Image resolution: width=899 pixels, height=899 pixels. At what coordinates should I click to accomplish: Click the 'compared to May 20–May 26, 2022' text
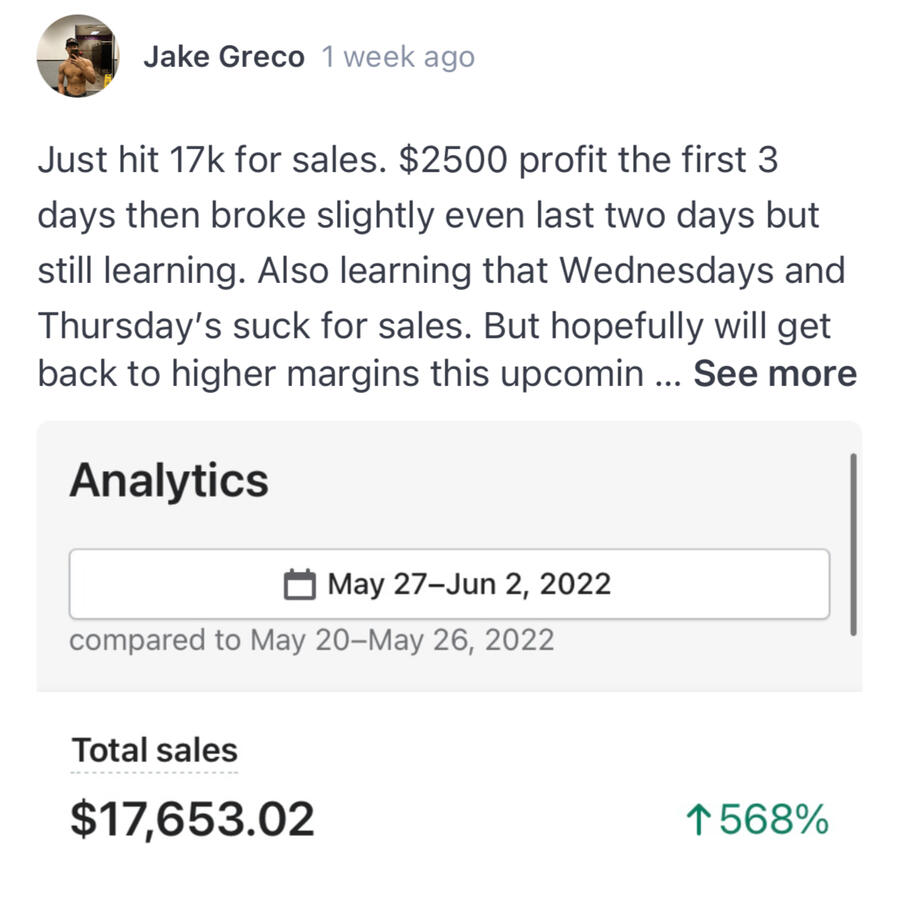tap(311, 640)
